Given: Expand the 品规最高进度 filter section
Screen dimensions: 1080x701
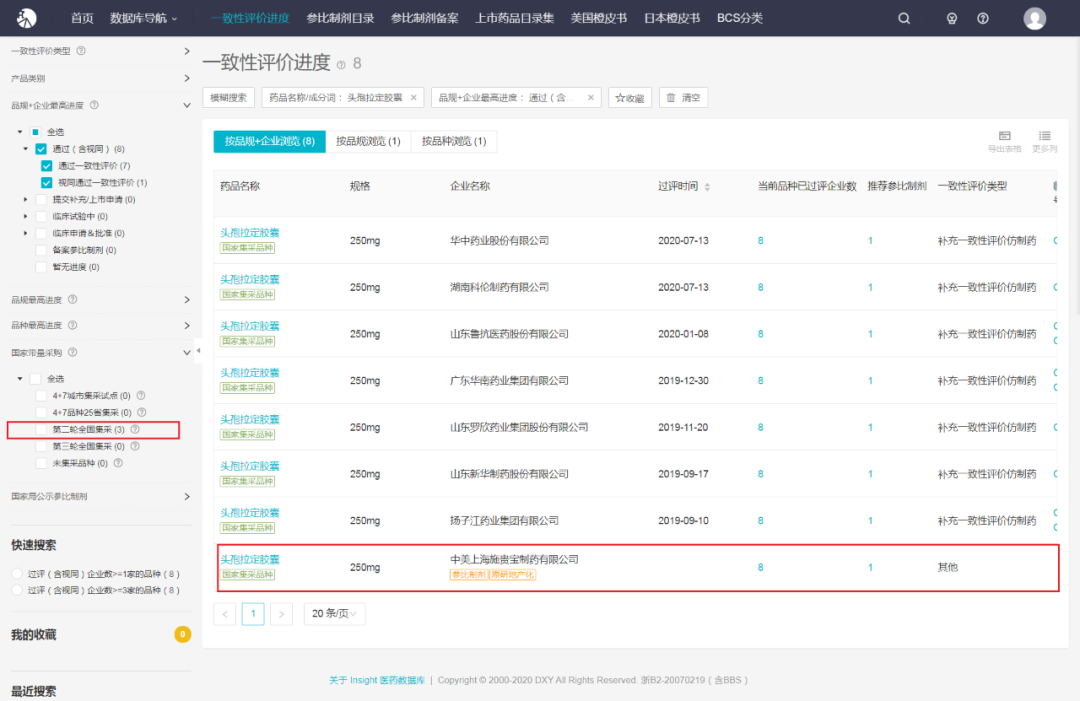Looking at the screenshot, I should [187, 300].
